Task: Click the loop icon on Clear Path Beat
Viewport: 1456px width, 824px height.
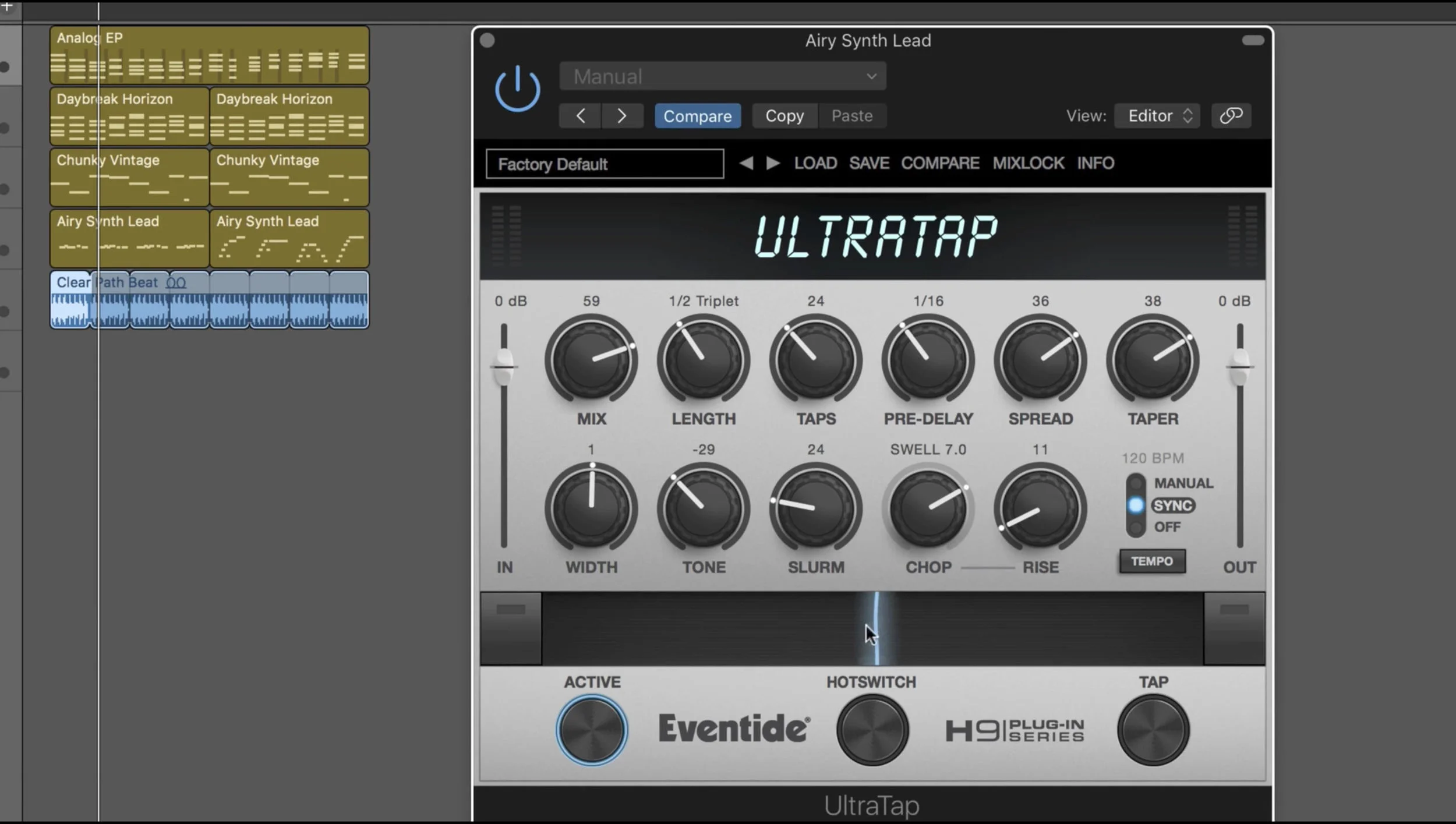Action: (x=176, y=283)
